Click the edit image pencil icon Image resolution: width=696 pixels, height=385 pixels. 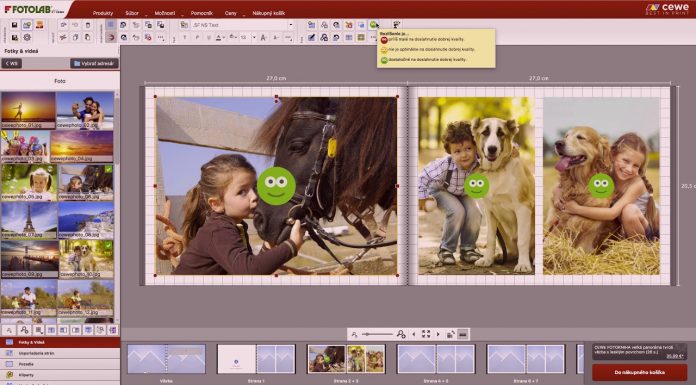[x=312, y=38]
